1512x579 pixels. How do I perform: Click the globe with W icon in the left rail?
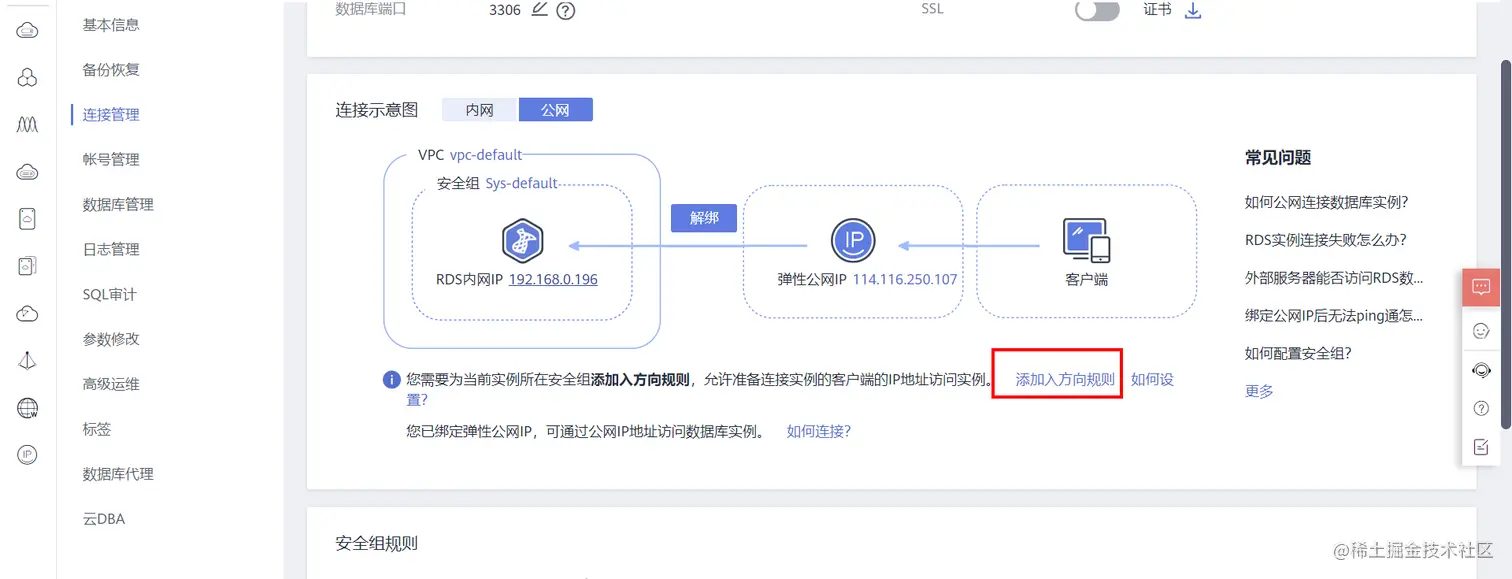(28, 408)
